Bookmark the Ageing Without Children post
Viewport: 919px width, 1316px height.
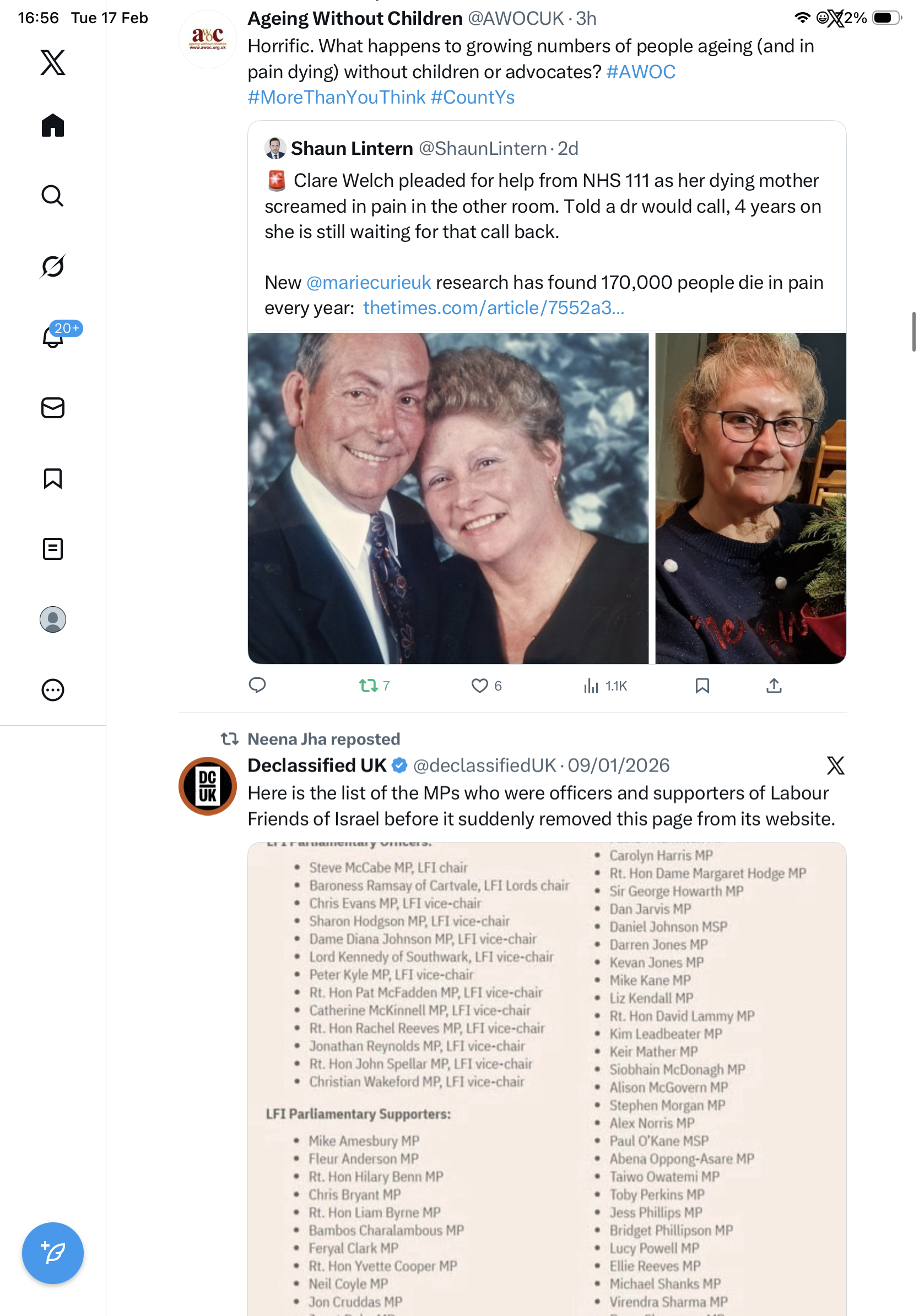(702, 685)
